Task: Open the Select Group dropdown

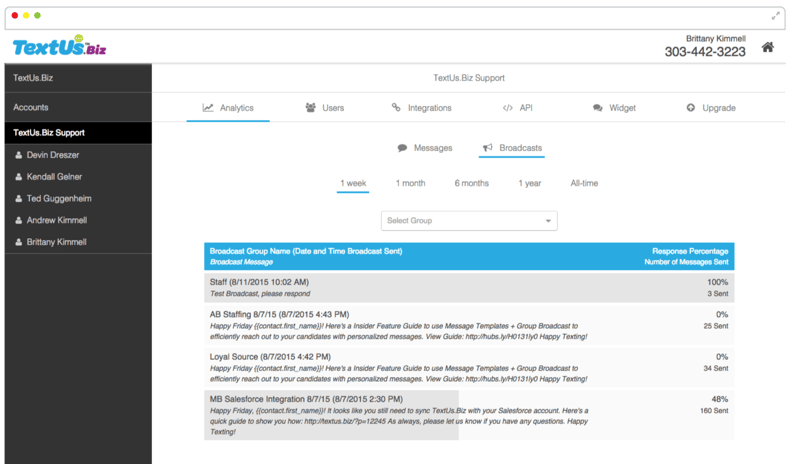Action: tap(469, 221)
